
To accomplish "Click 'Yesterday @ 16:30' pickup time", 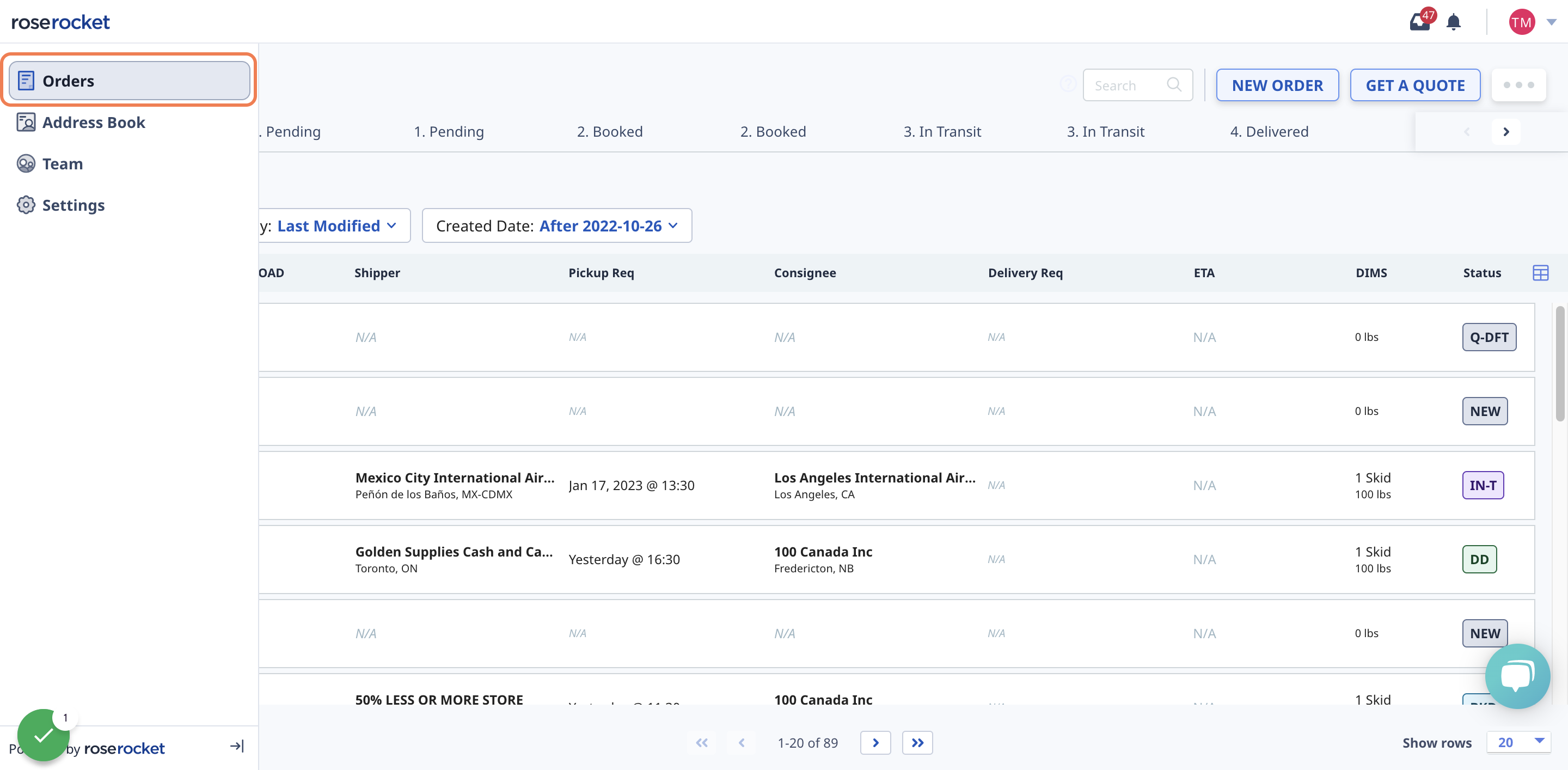I will pyautogui.click(x=624, y=559).
